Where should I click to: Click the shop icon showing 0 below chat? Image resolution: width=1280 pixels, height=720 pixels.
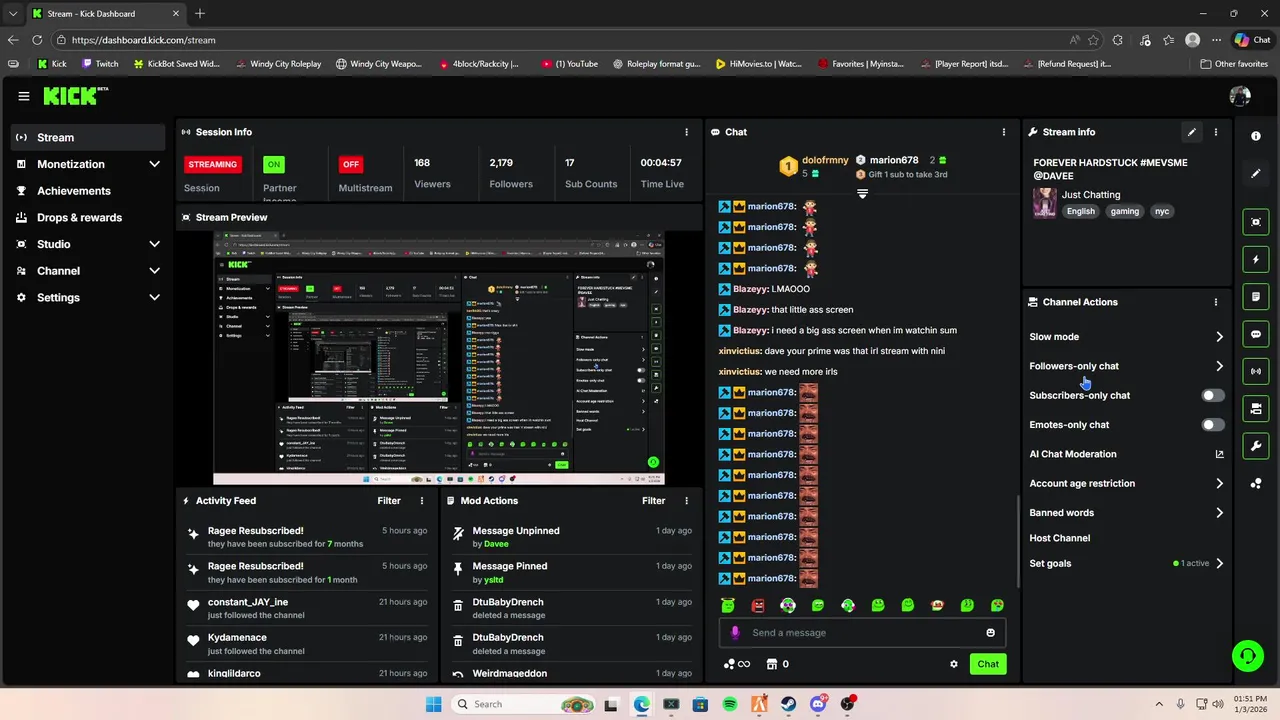(x=778, y=664)
